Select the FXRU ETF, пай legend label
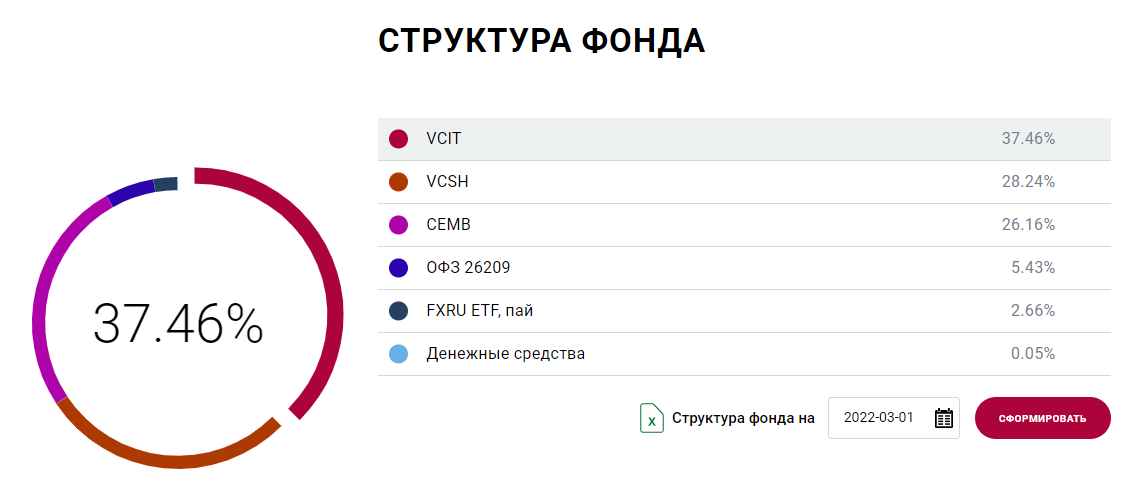Image resolution: width=1124 pixels, height=490 pixels. point(479,311)
